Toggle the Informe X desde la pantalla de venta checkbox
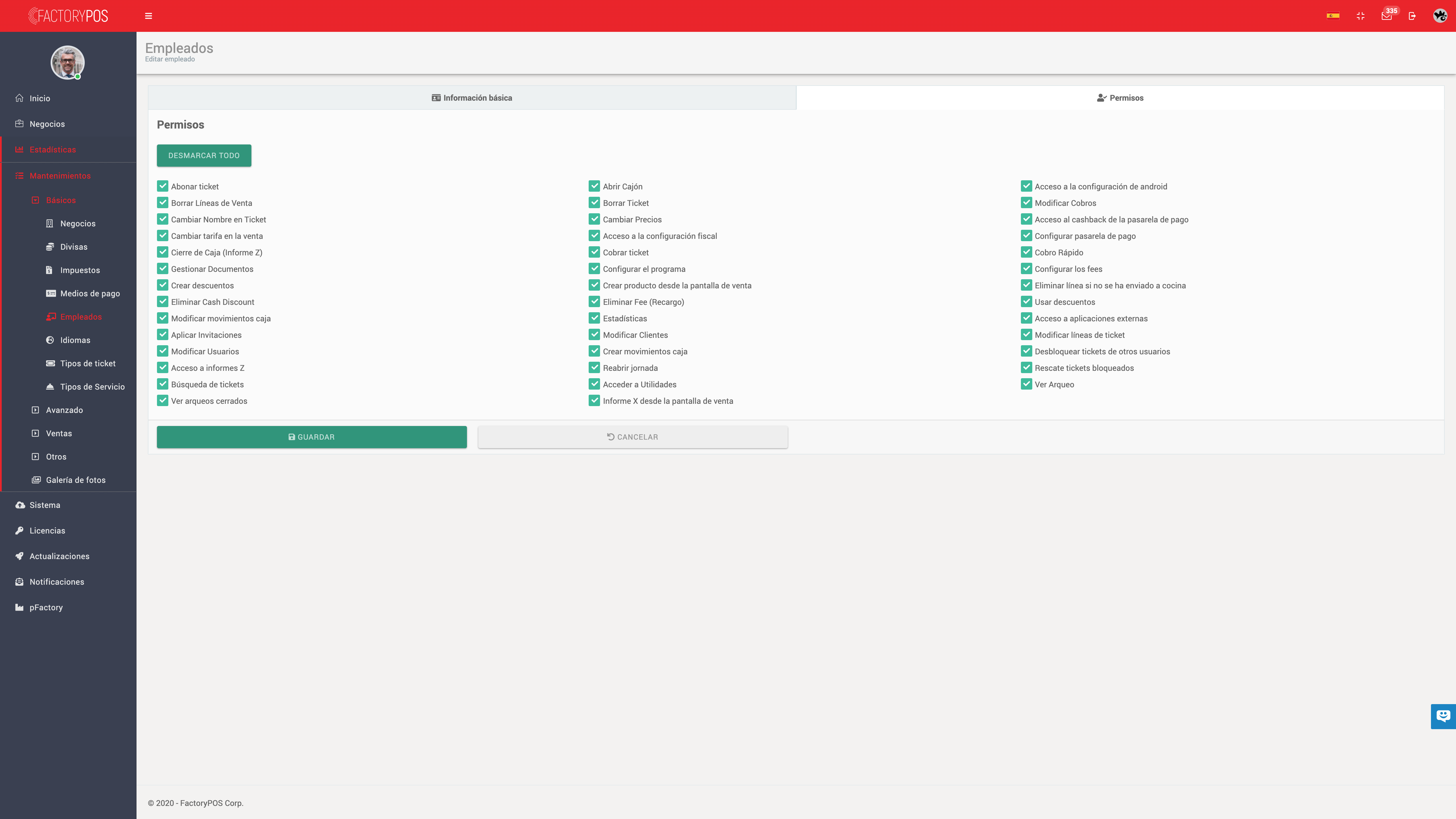This screenshot has width=1456, height=819. pos(594,401)
